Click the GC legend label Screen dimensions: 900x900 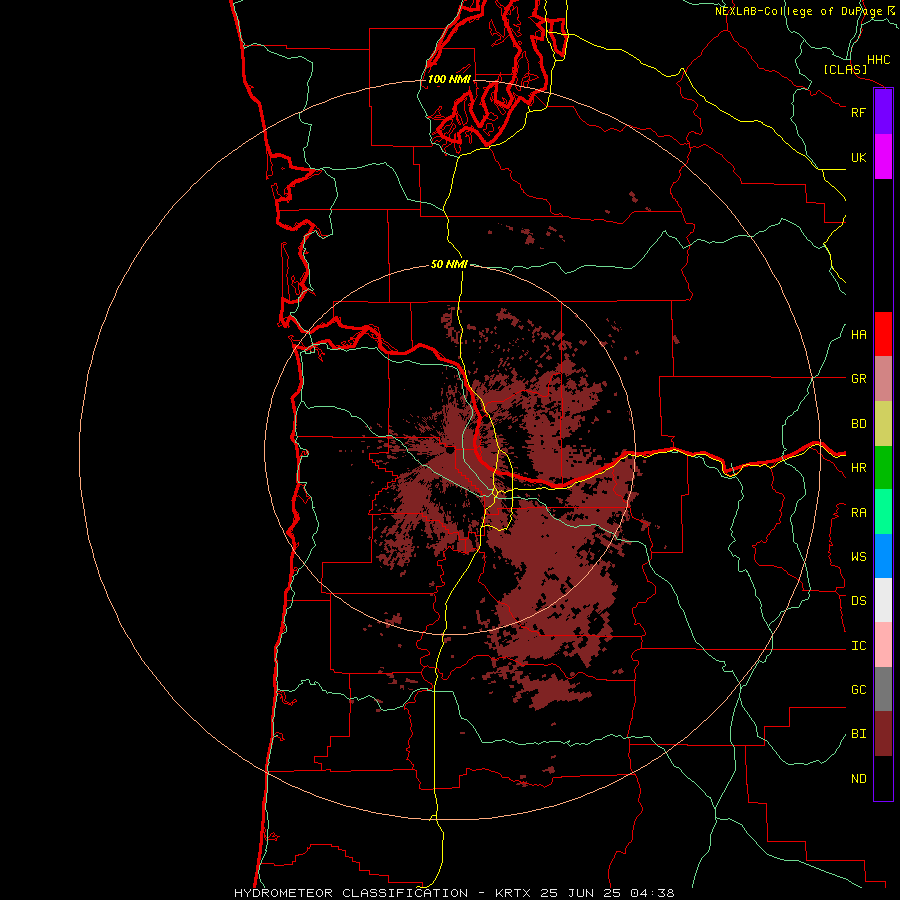tap(858, 690)
